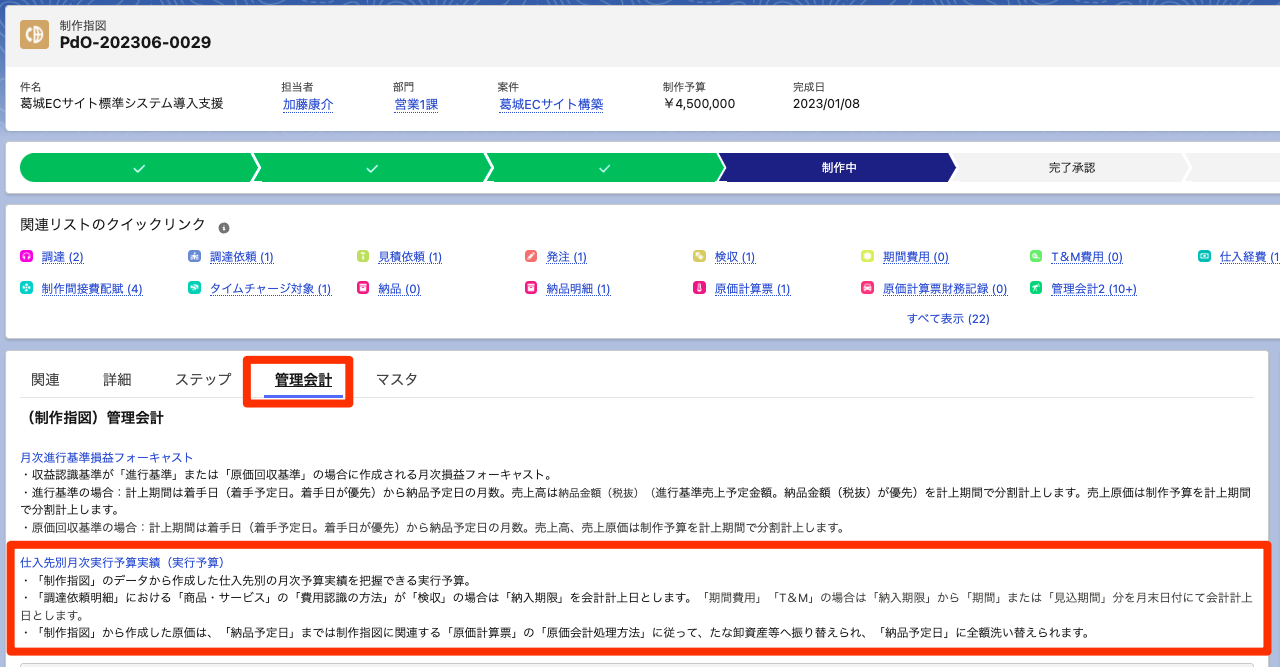The height and width of the screenshot is (667, 1280).
Task: Open 担当者 link 加藤康介
Action: click(x=307, y=104)
